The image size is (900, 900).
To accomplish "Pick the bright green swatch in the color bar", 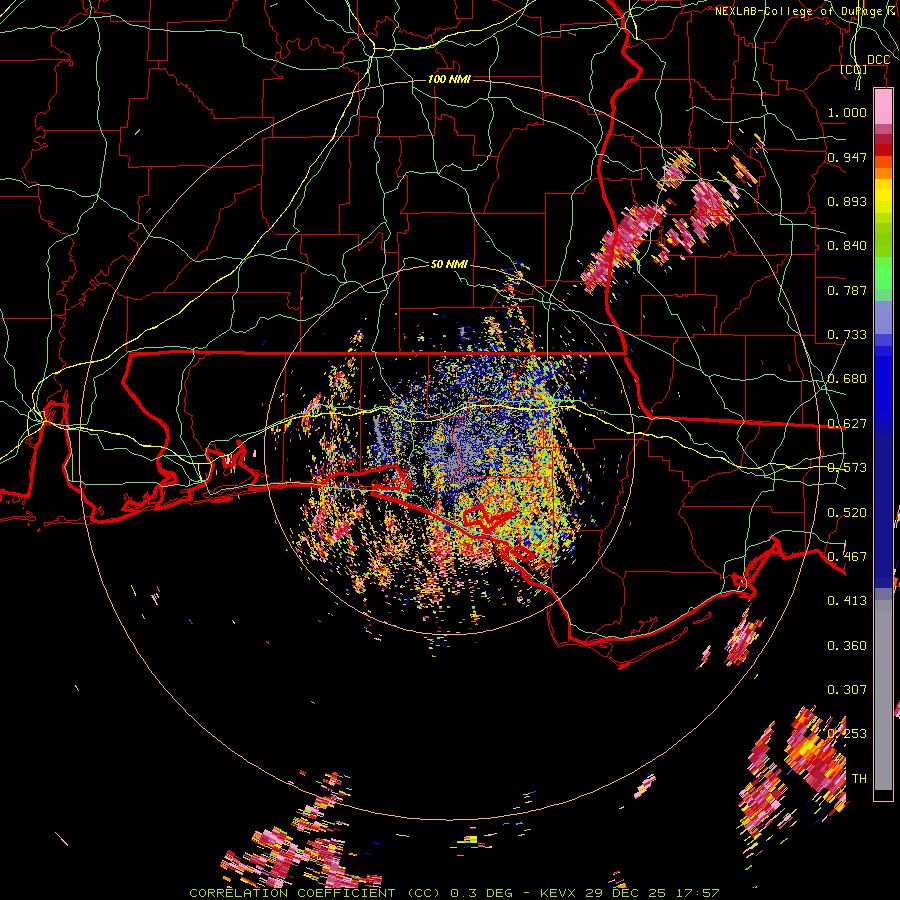I will pyautogui.click(x=883, y=273).
